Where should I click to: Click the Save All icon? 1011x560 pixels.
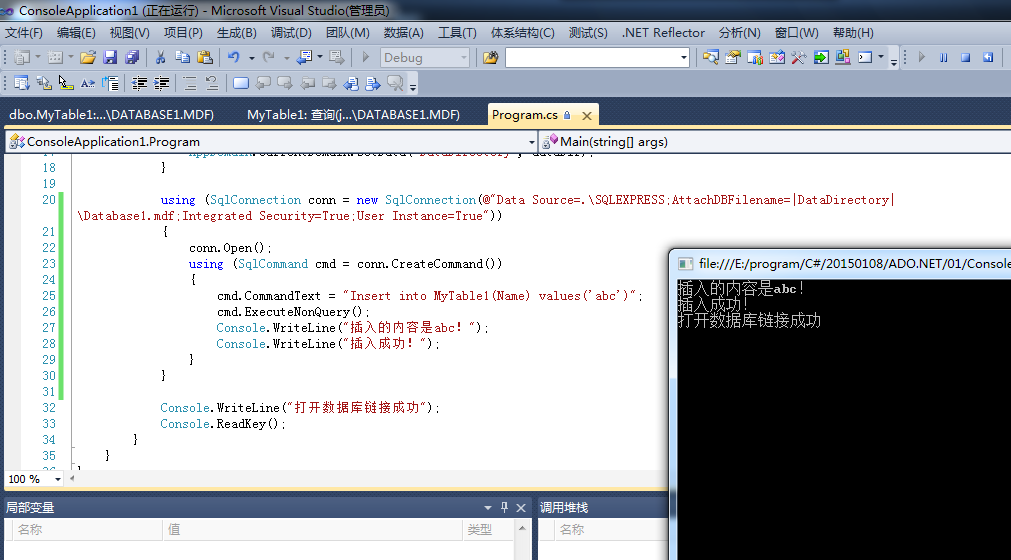[132, 57]
